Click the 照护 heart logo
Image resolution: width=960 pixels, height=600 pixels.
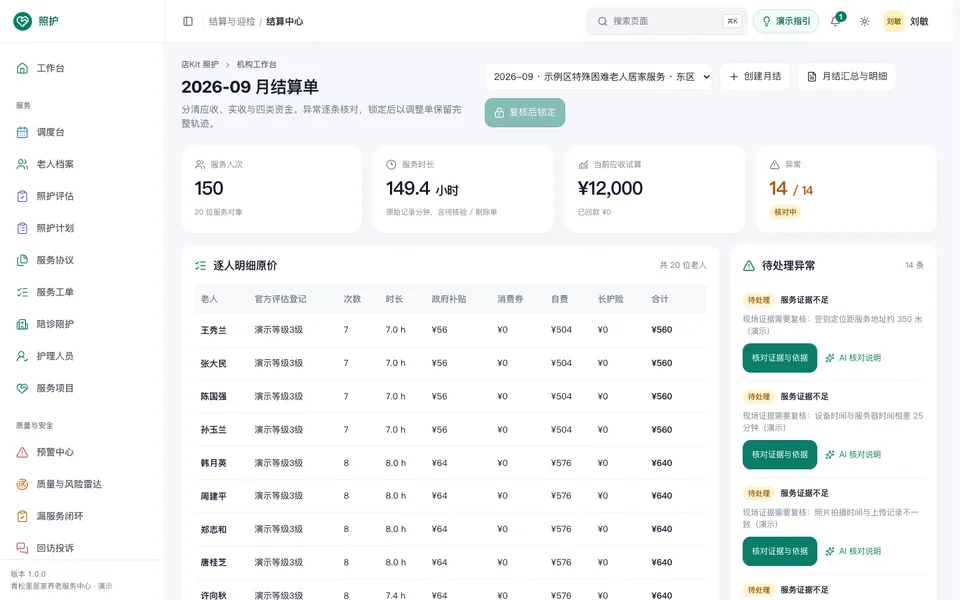pyautogui.click(x=23, y=21)
